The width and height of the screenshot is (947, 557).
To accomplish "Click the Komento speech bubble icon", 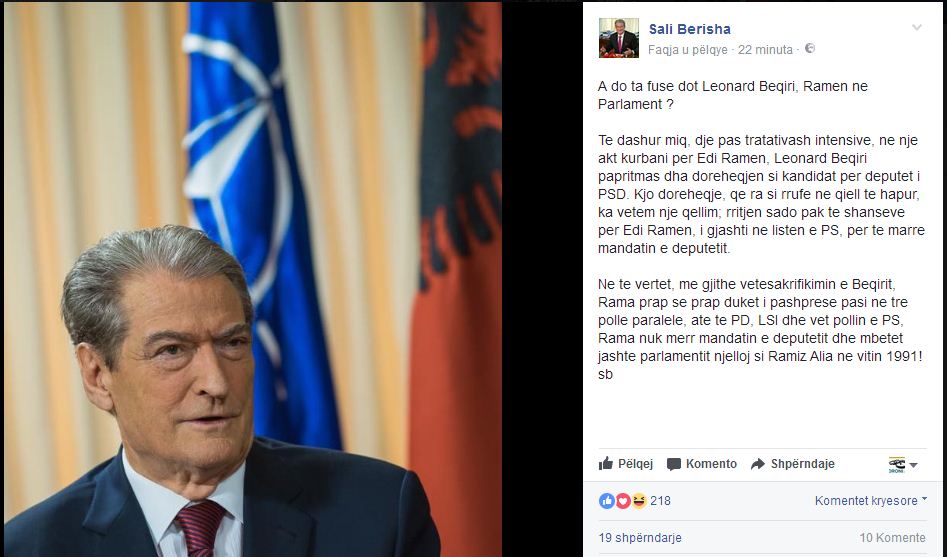I will [x=674, y=464].
